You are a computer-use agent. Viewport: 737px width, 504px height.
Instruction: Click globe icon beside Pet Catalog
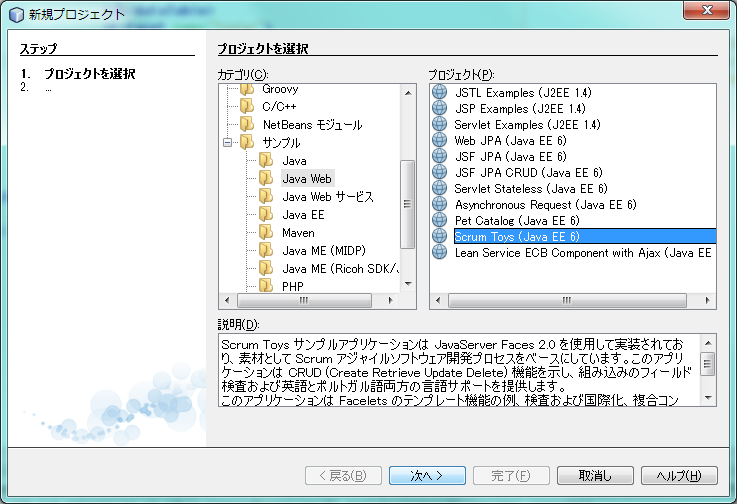tap(439, 220)
